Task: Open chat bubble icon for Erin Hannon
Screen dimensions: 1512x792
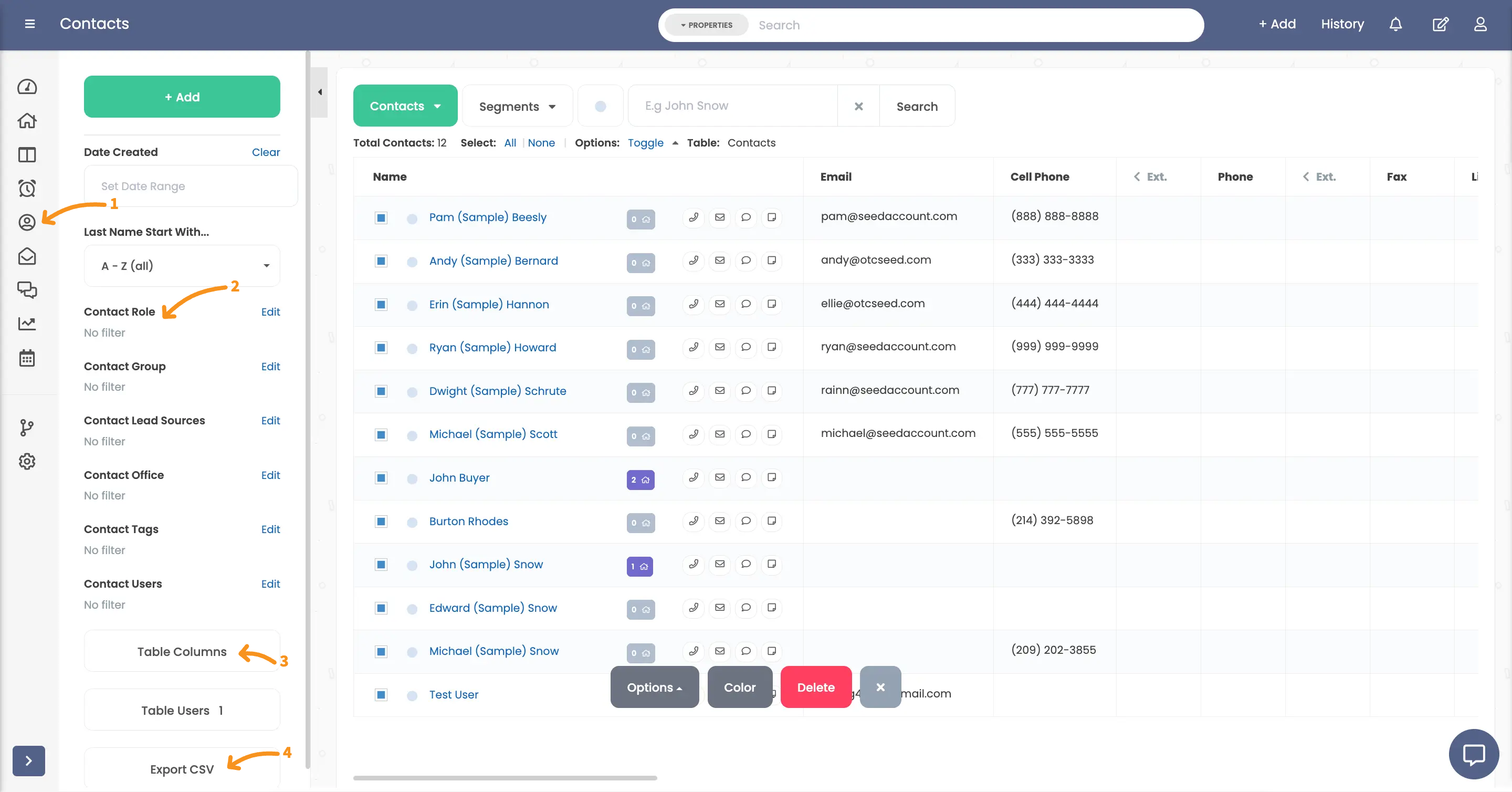Action: tap(745, 304)
